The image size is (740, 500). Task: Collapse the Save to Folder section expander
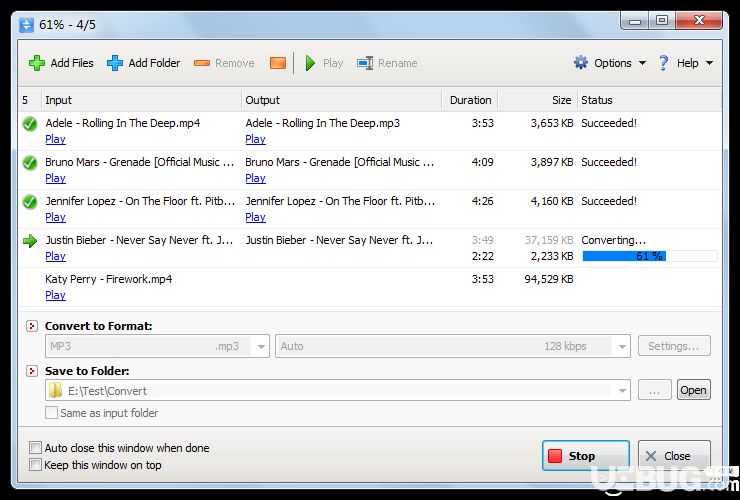(x=32, y=371)
